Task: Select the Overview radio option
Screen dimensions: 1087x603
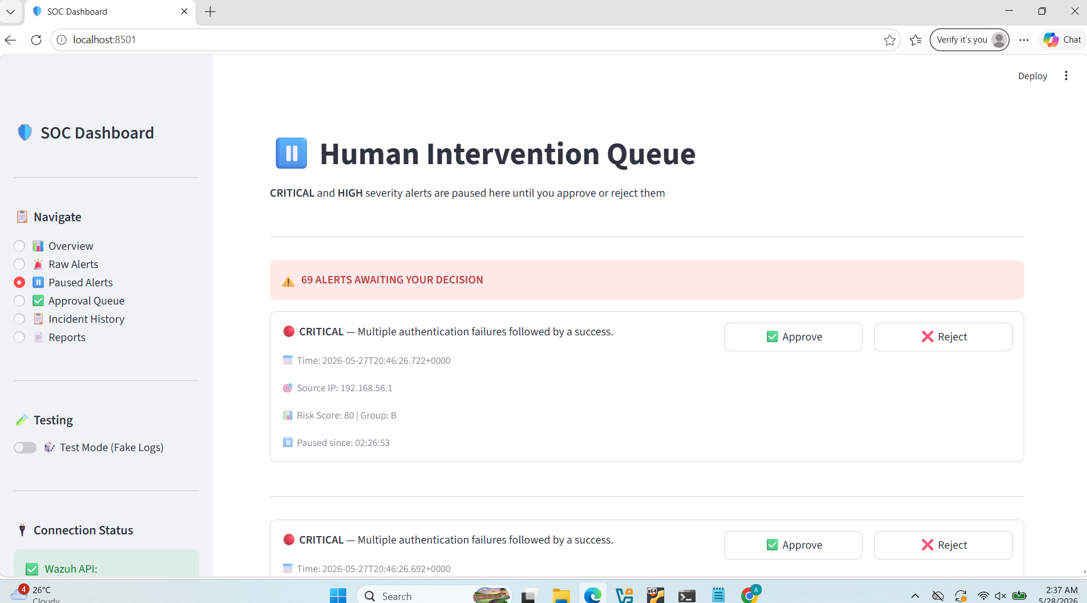Action: coord(19,246)
